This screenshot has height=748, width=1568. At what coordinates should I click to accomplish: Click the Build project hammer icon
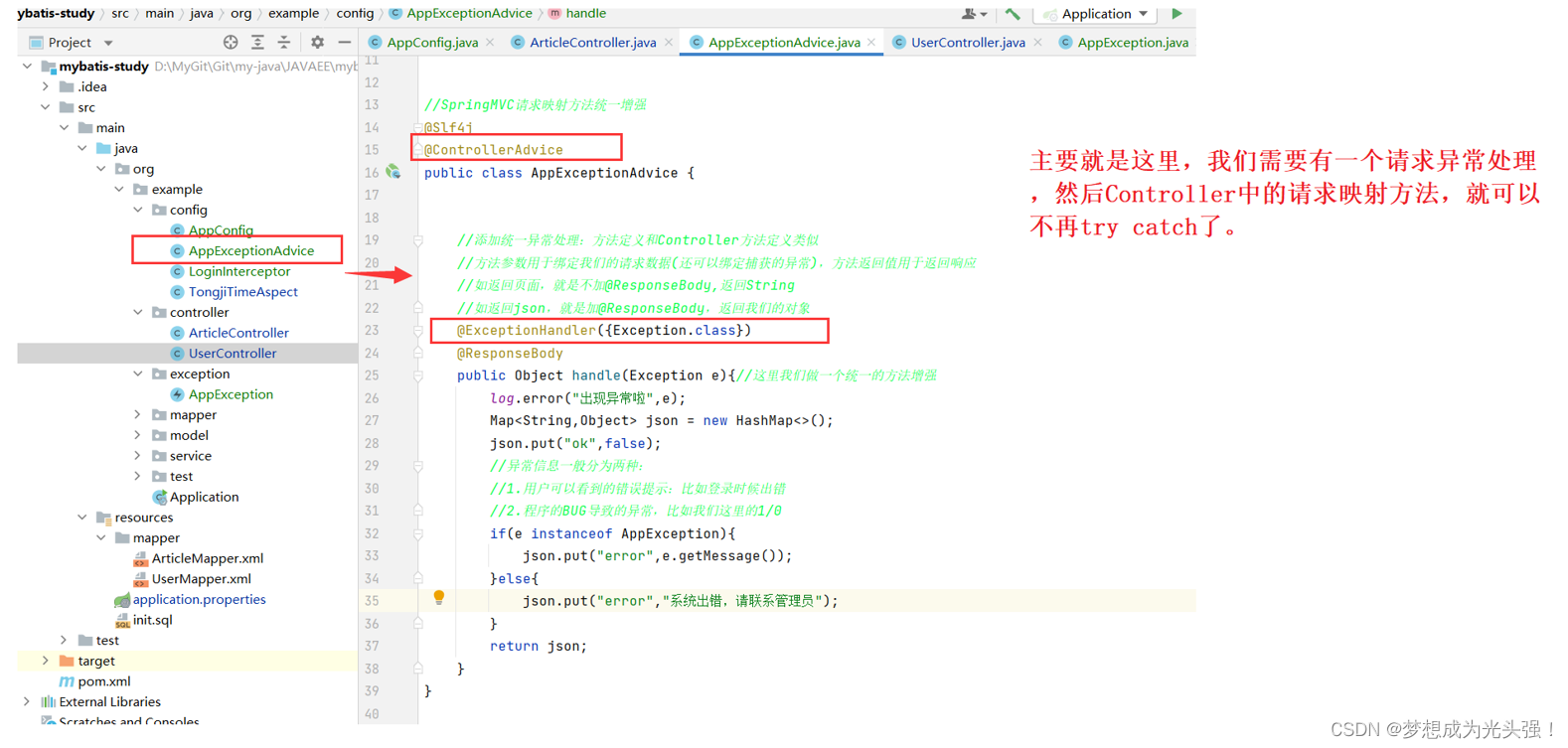1013,14
